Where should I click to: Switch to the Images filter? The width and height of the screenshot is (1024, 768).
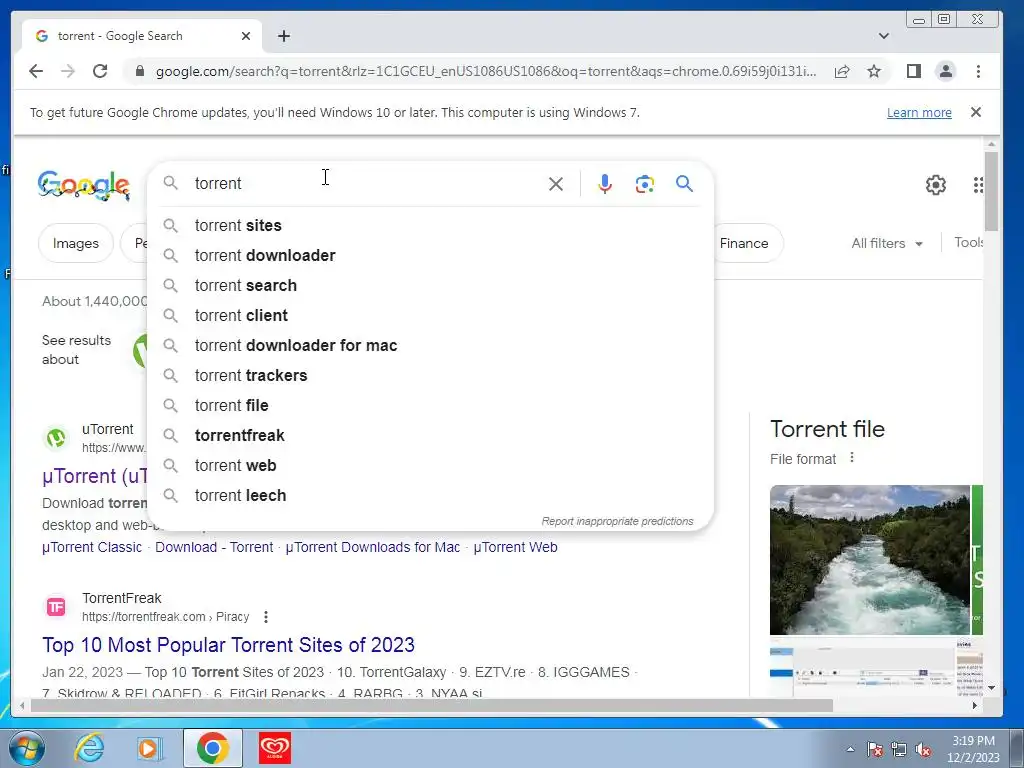coord(76,243)
